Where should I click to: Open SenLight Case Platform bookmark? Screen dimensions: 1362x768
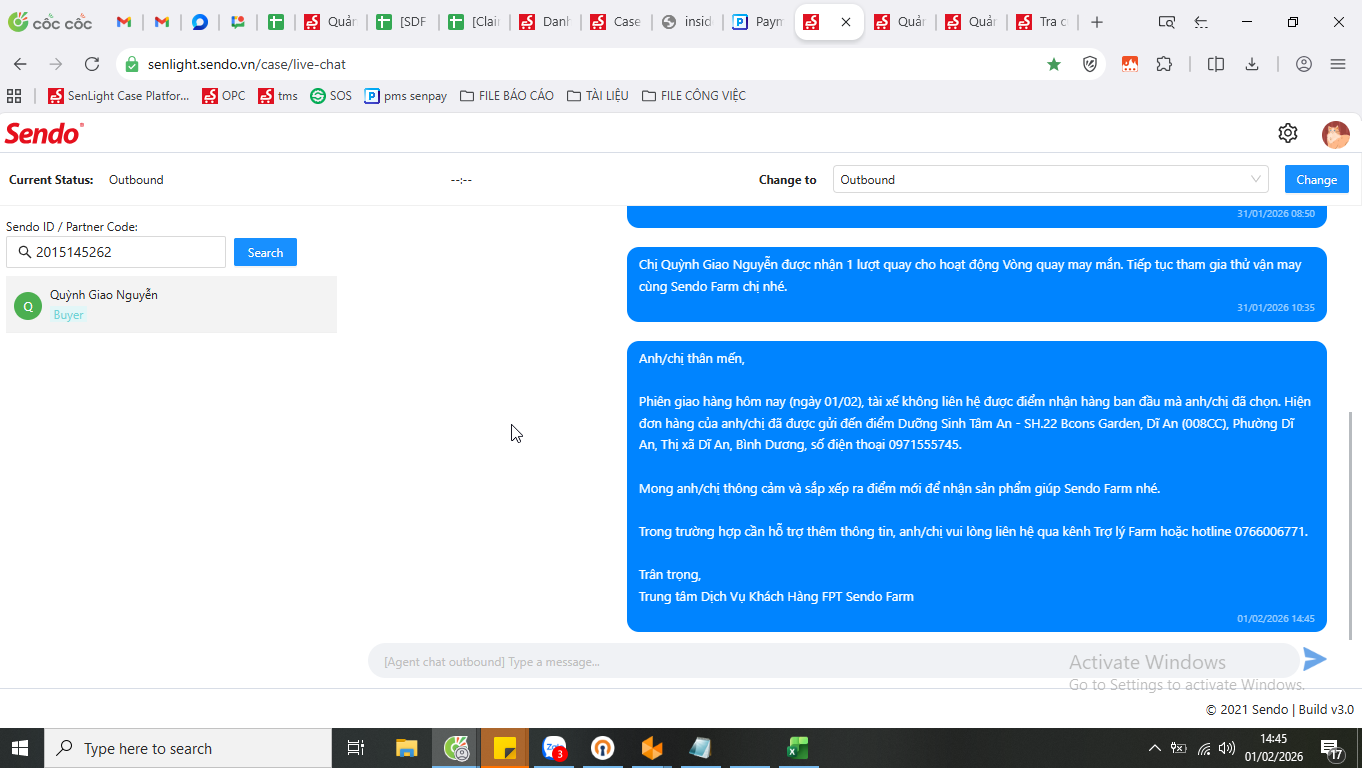pos(118,96)
